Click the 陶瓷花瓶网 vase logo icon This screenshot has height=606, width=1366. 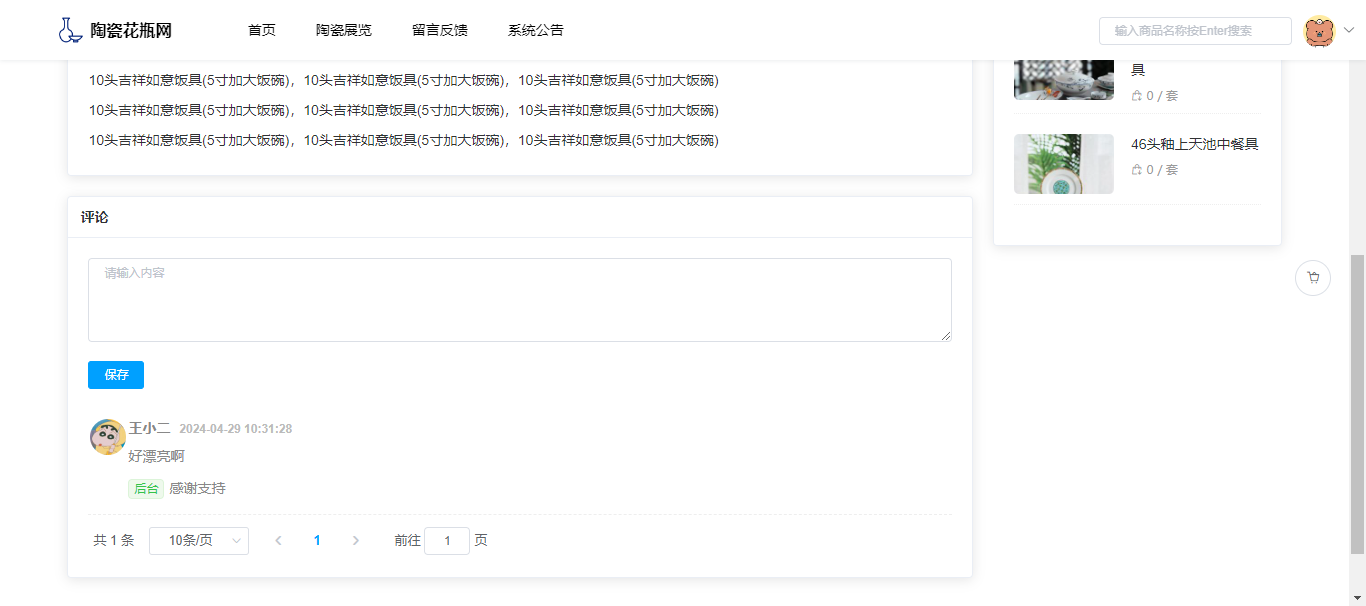(69, 30)
